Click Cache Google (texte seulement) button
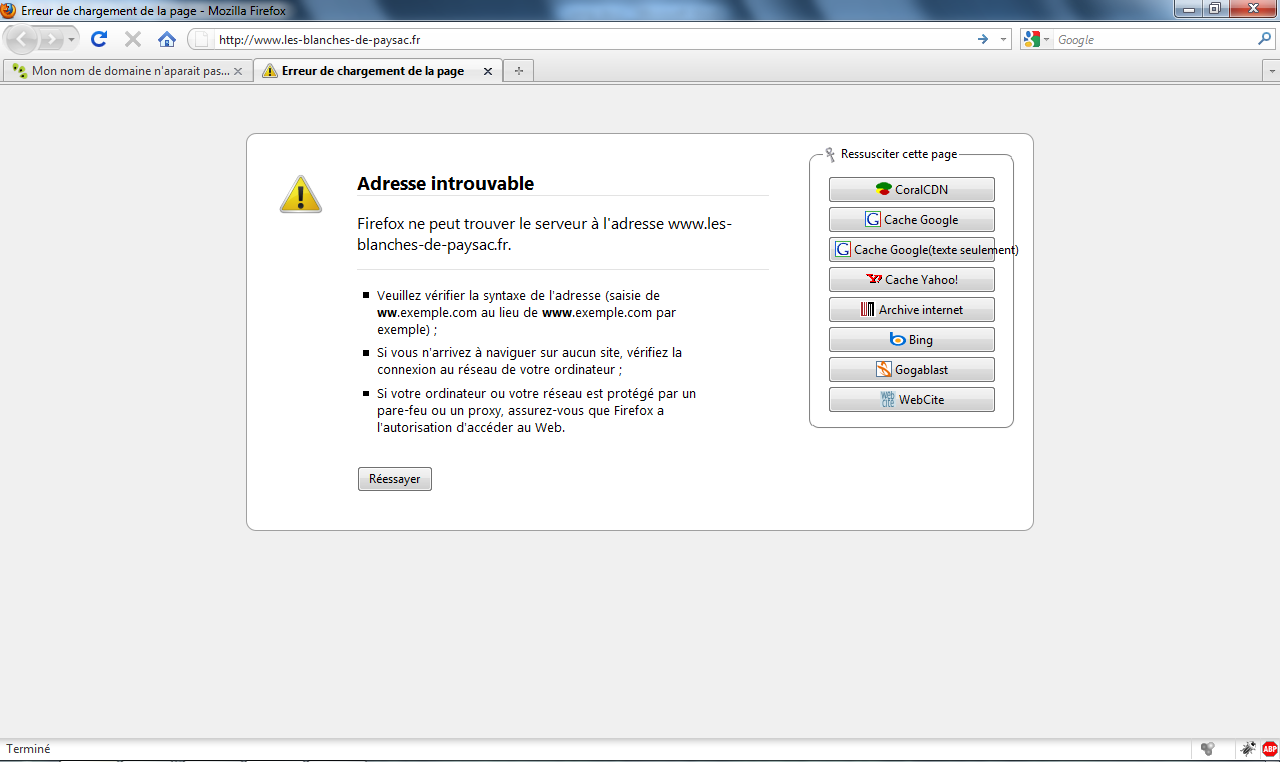This screenshot has width=1284, height=762. [912, 250]
